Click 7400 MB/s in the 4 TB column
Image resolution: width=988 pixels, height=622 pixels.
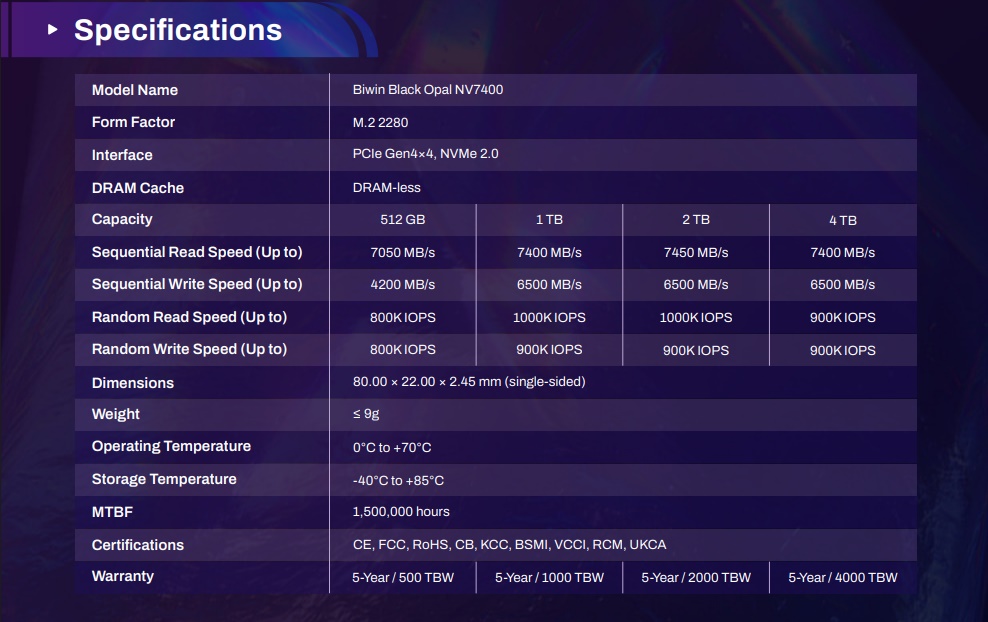click(843, 252)
